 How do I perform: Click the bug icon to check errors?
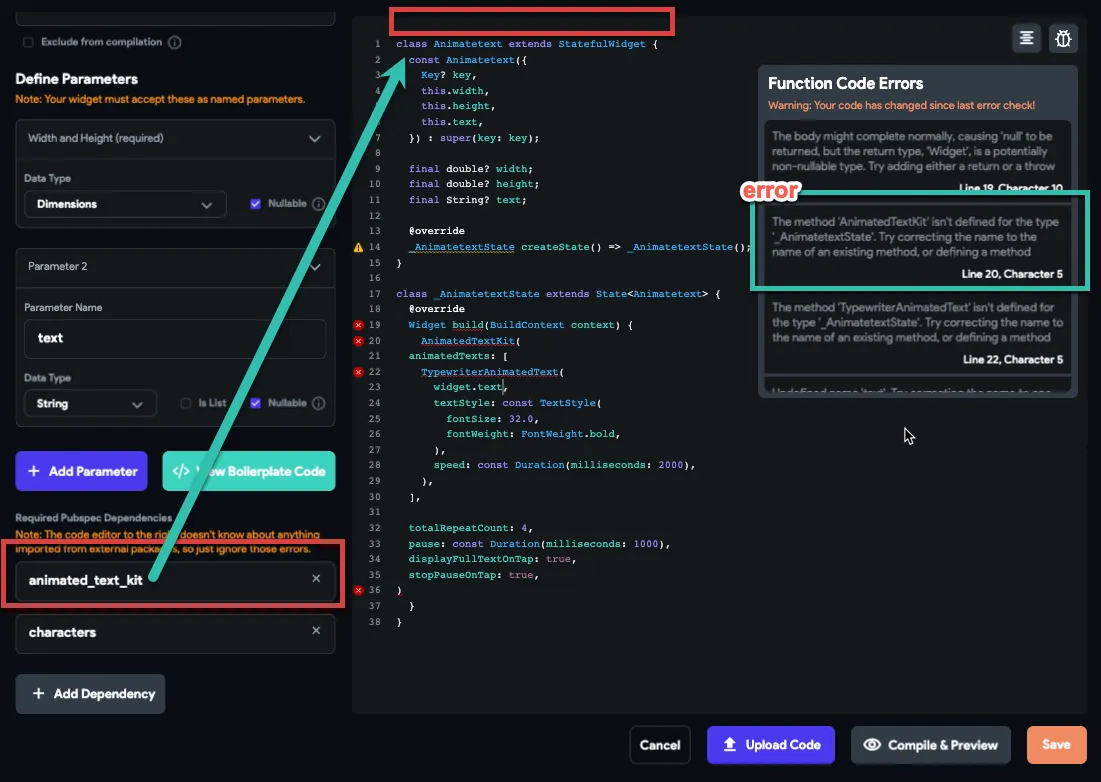point(1063,38)
